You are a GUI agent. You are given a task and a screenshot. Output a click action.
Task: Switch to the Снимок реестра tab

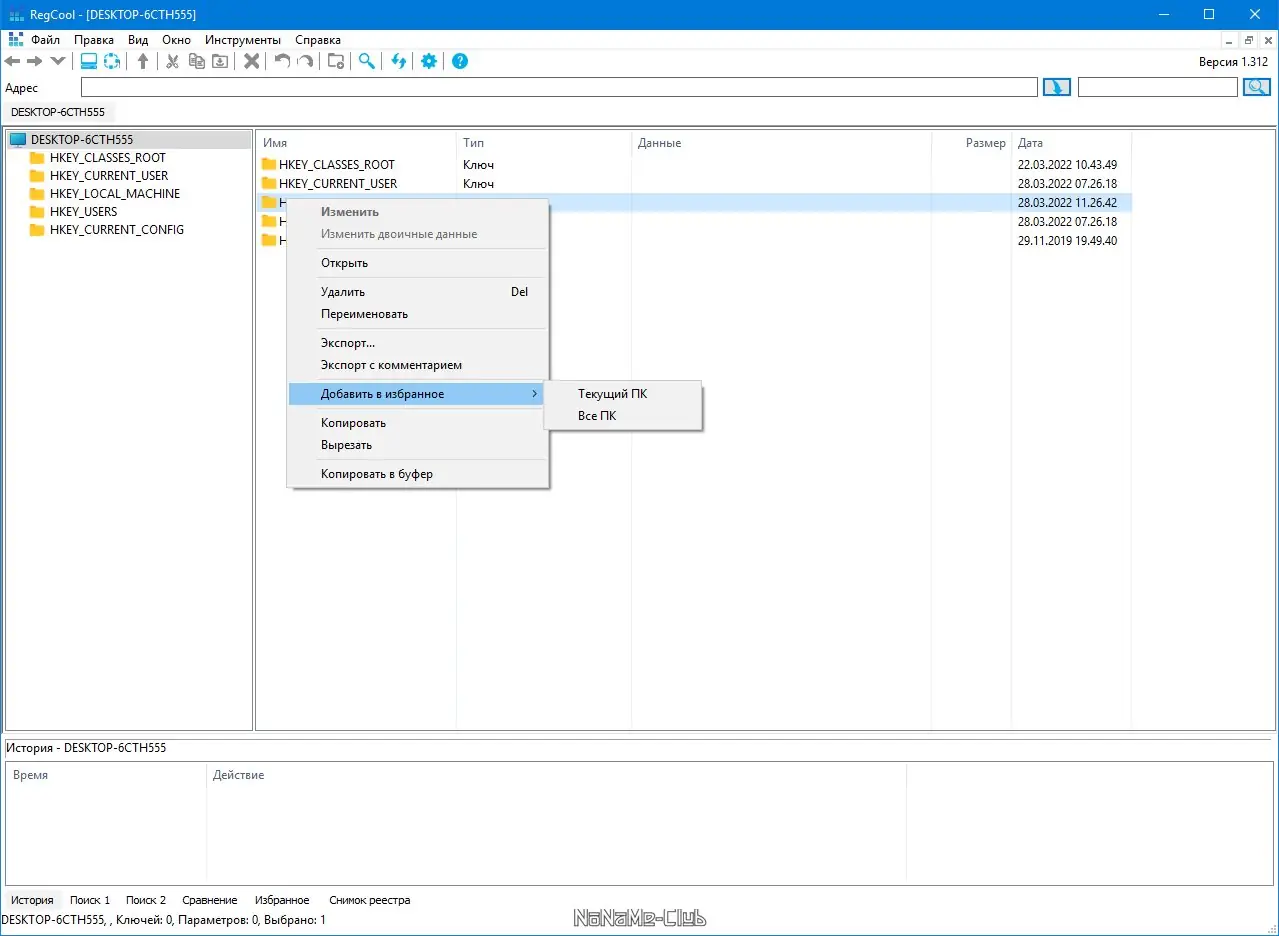(370, 900)
